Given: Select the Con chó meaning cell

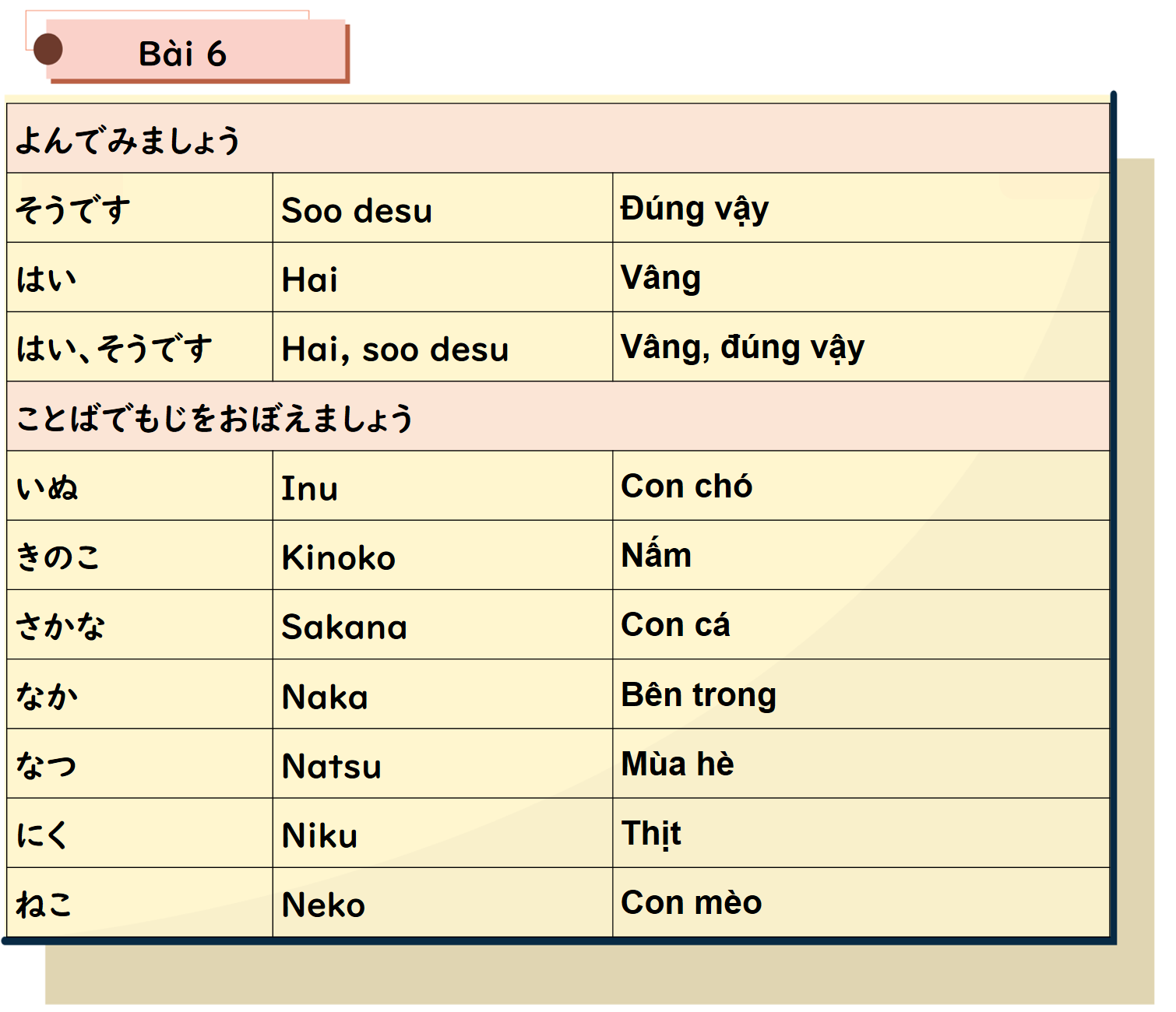Looking at the screenshot, I should (x=687, y=487).
